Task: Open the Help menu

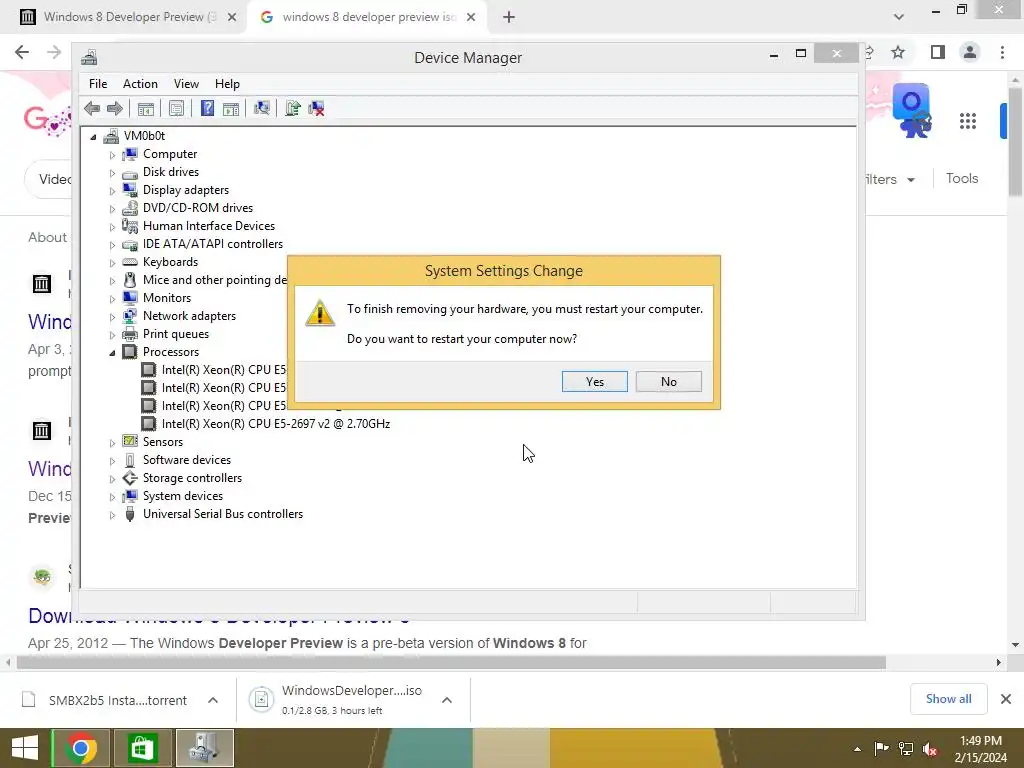Action: click(x=227, y=84)
